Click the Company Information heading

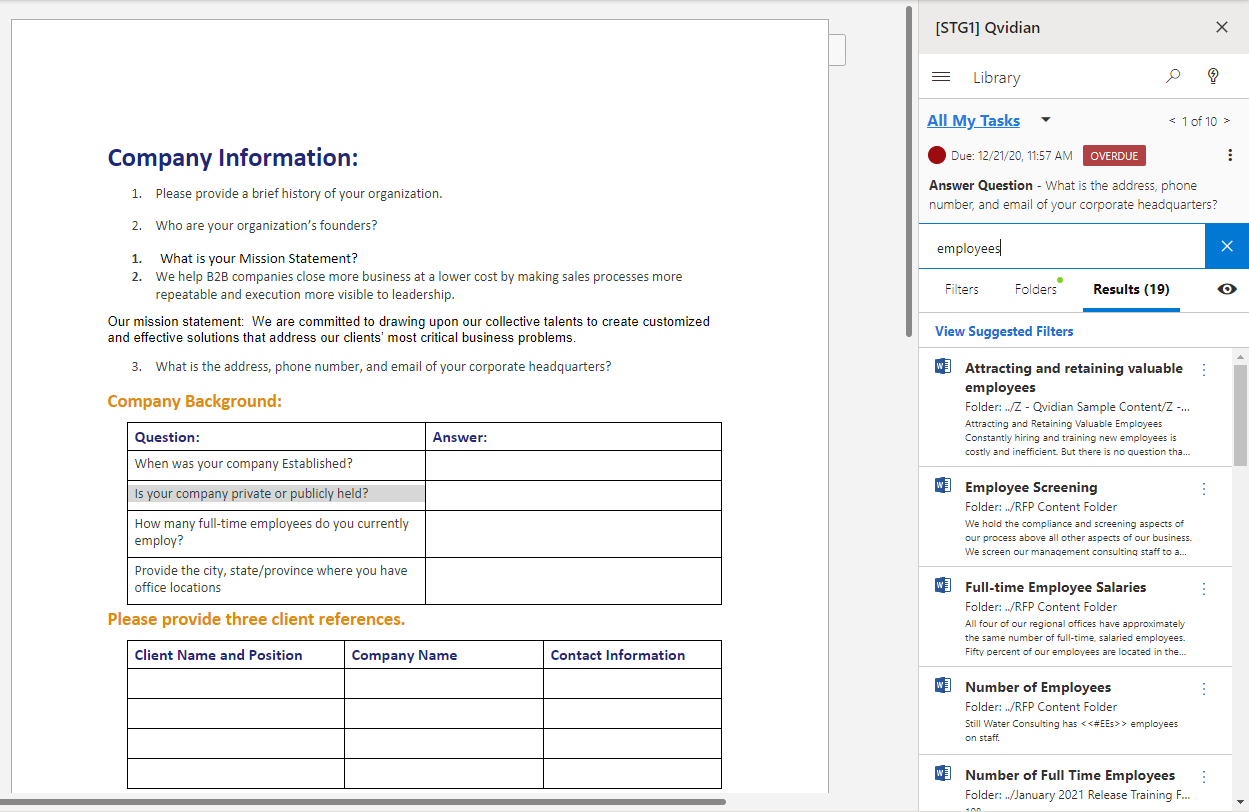pos(233,157)
